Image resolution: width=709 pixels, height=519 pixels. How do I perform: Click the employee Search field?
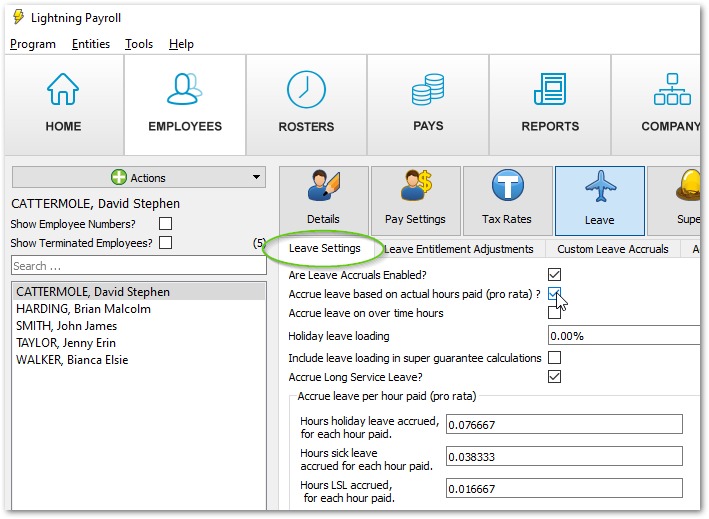click(139, 266)
